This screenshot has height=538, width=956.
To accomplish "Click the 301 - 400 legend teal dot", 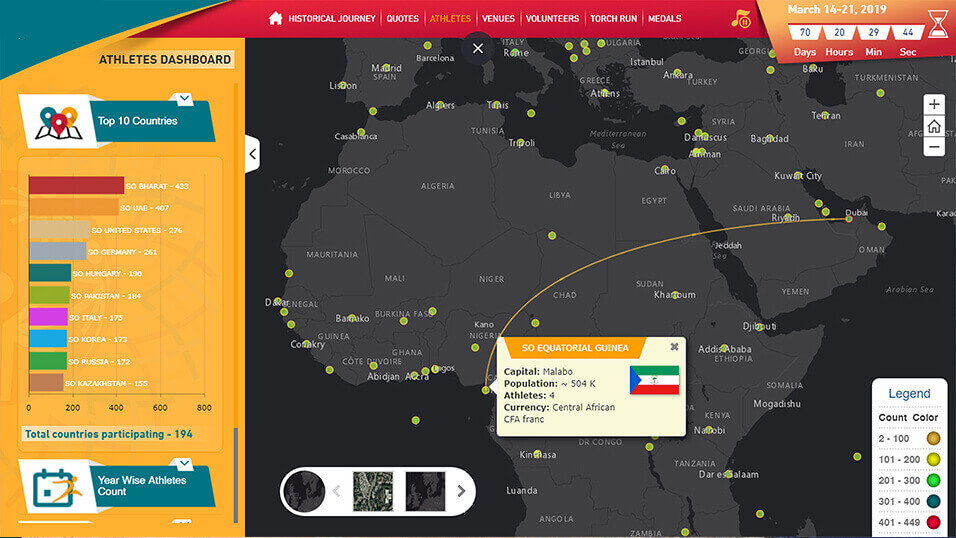I will click(933, 501).
